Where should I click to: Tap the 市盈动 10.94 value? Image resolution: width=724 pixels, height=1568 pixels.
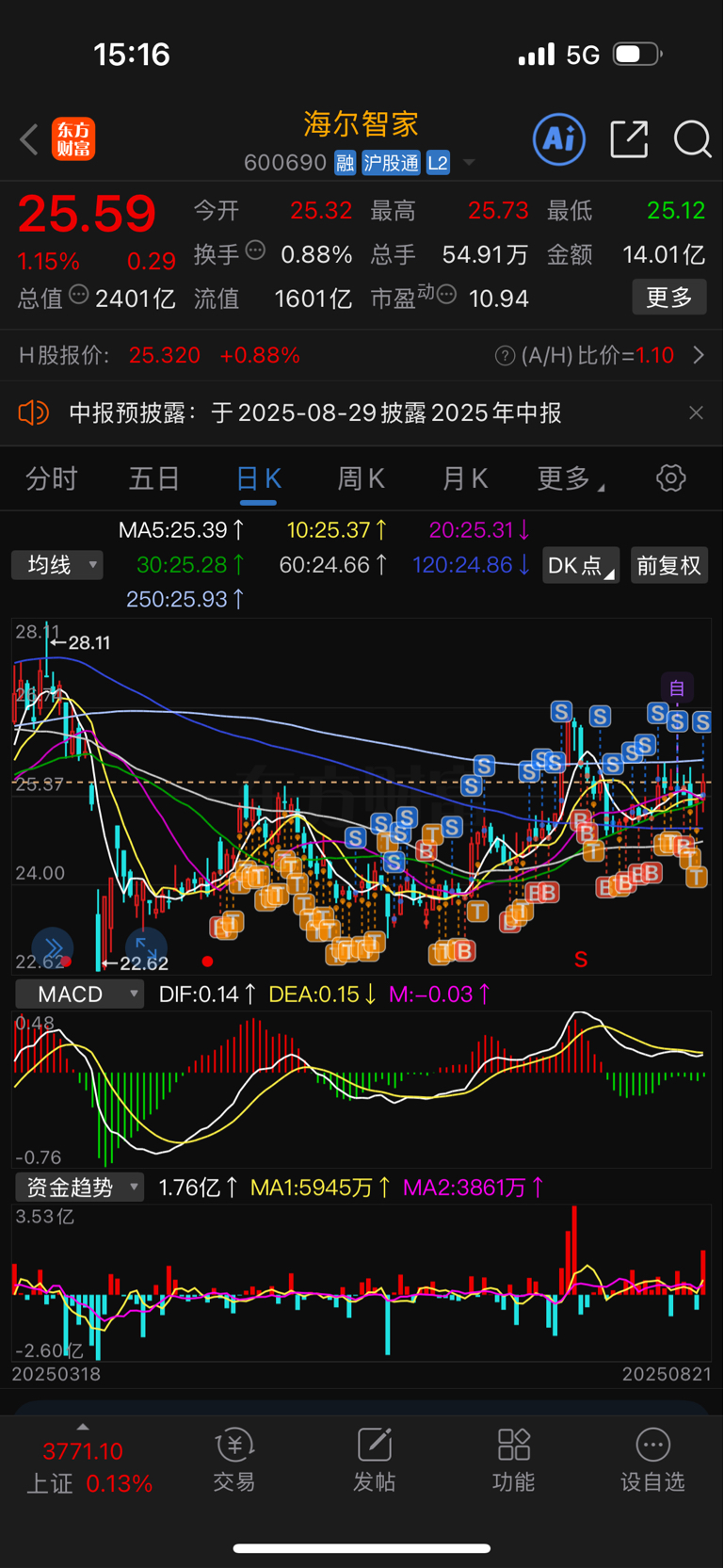[x=499, y=299]
